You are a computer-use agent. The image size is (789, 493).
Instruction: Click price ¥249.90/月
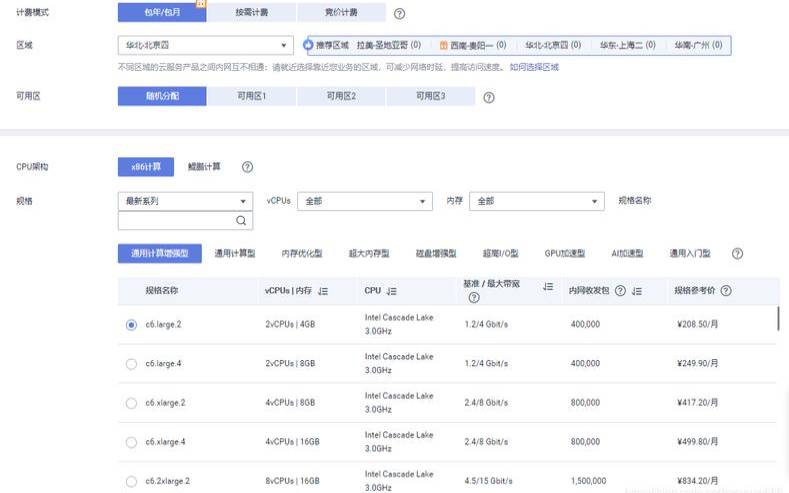697,363
